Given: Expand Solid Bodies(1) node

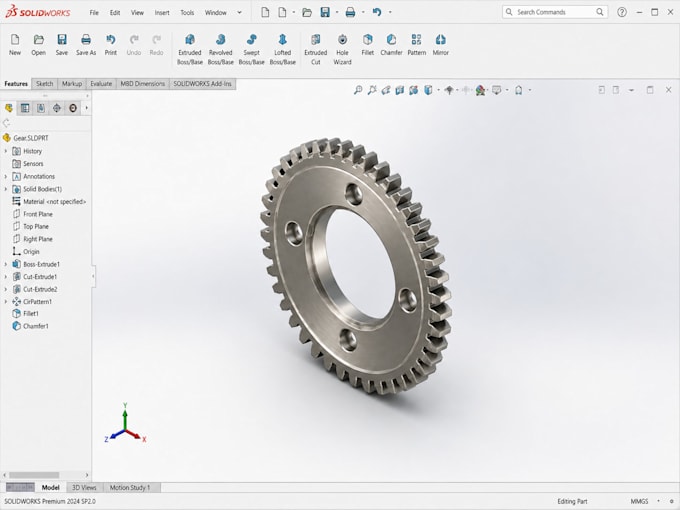Looking at the screenshot, I should coord(6,189).
